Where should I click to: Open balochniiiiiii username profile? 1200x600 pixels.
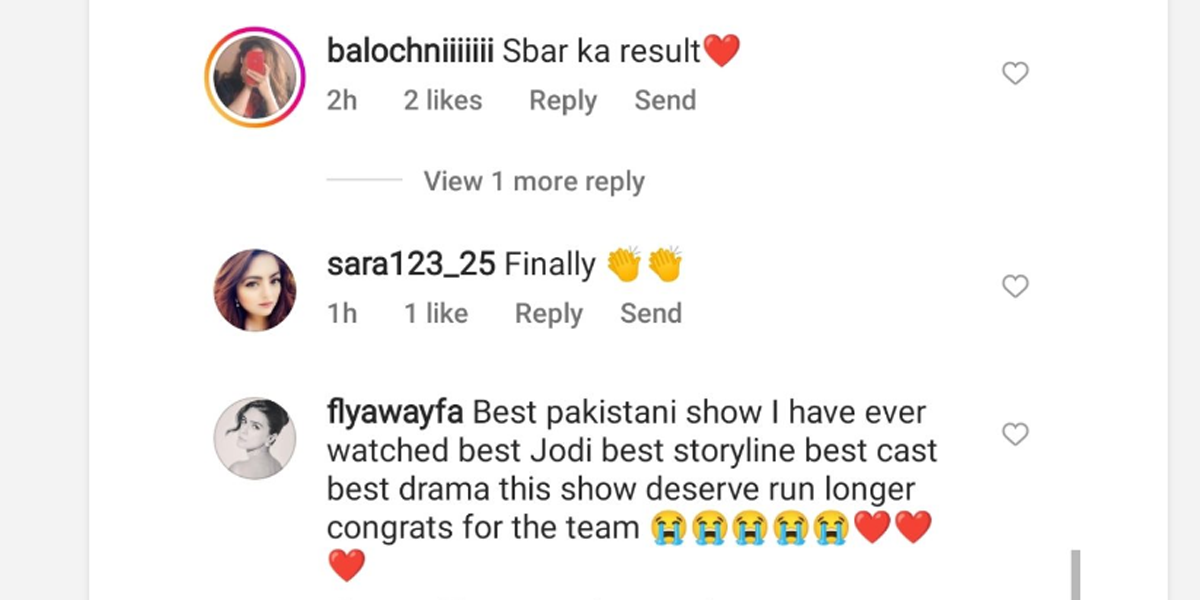pos(410,51)
